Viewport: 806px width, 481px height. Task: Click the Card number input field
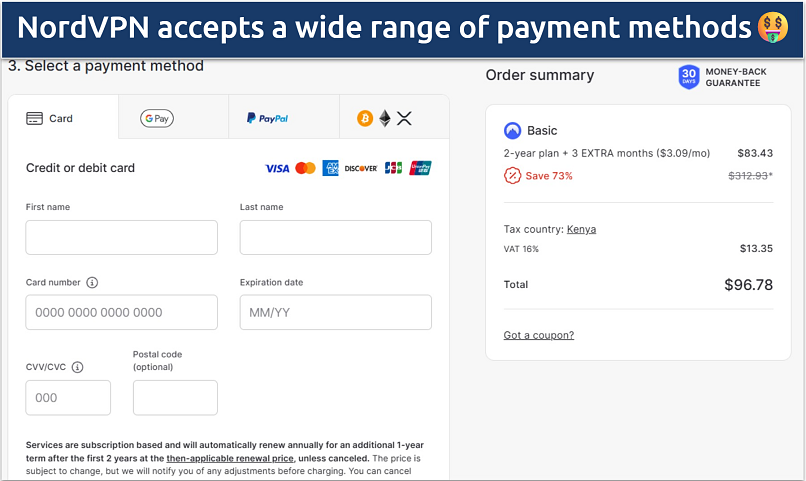pyautogui.click(x=121, y=313)
